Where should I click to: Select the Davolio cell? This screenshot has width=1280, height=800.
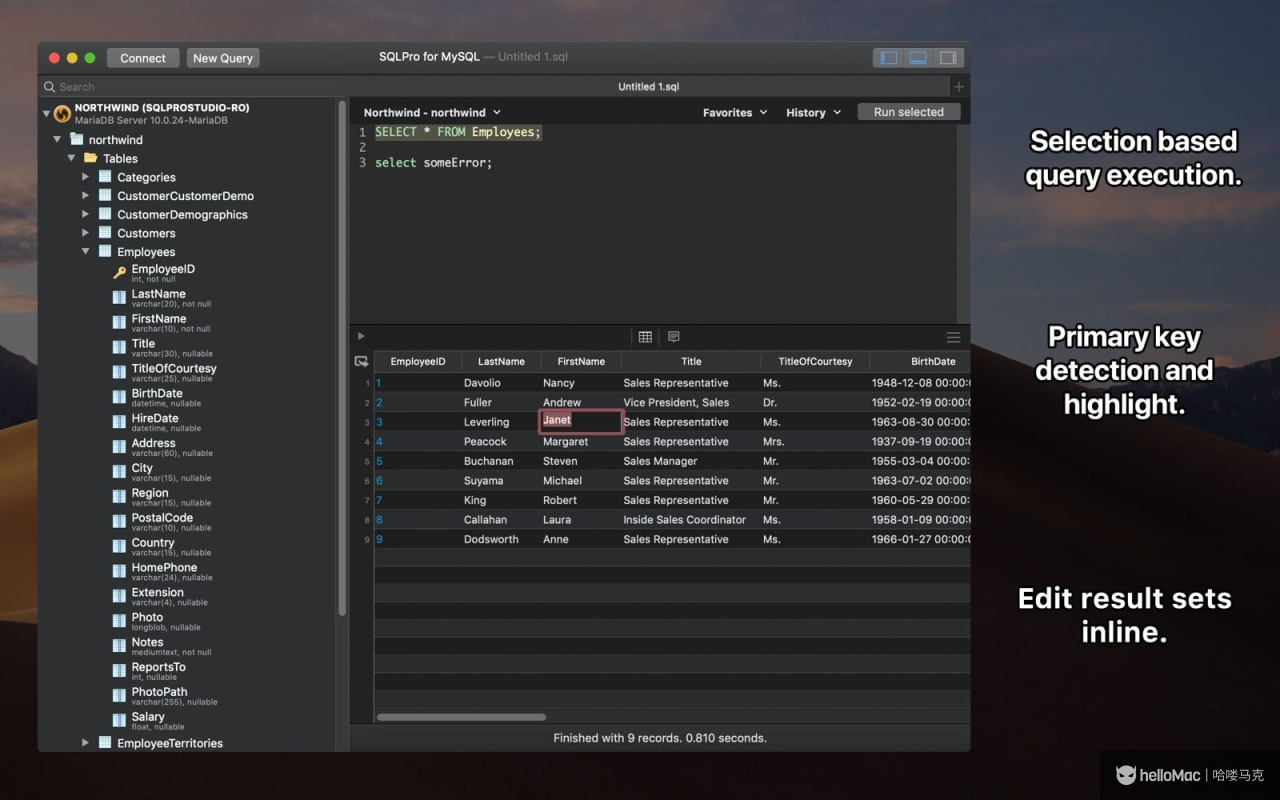coord(501,383)
